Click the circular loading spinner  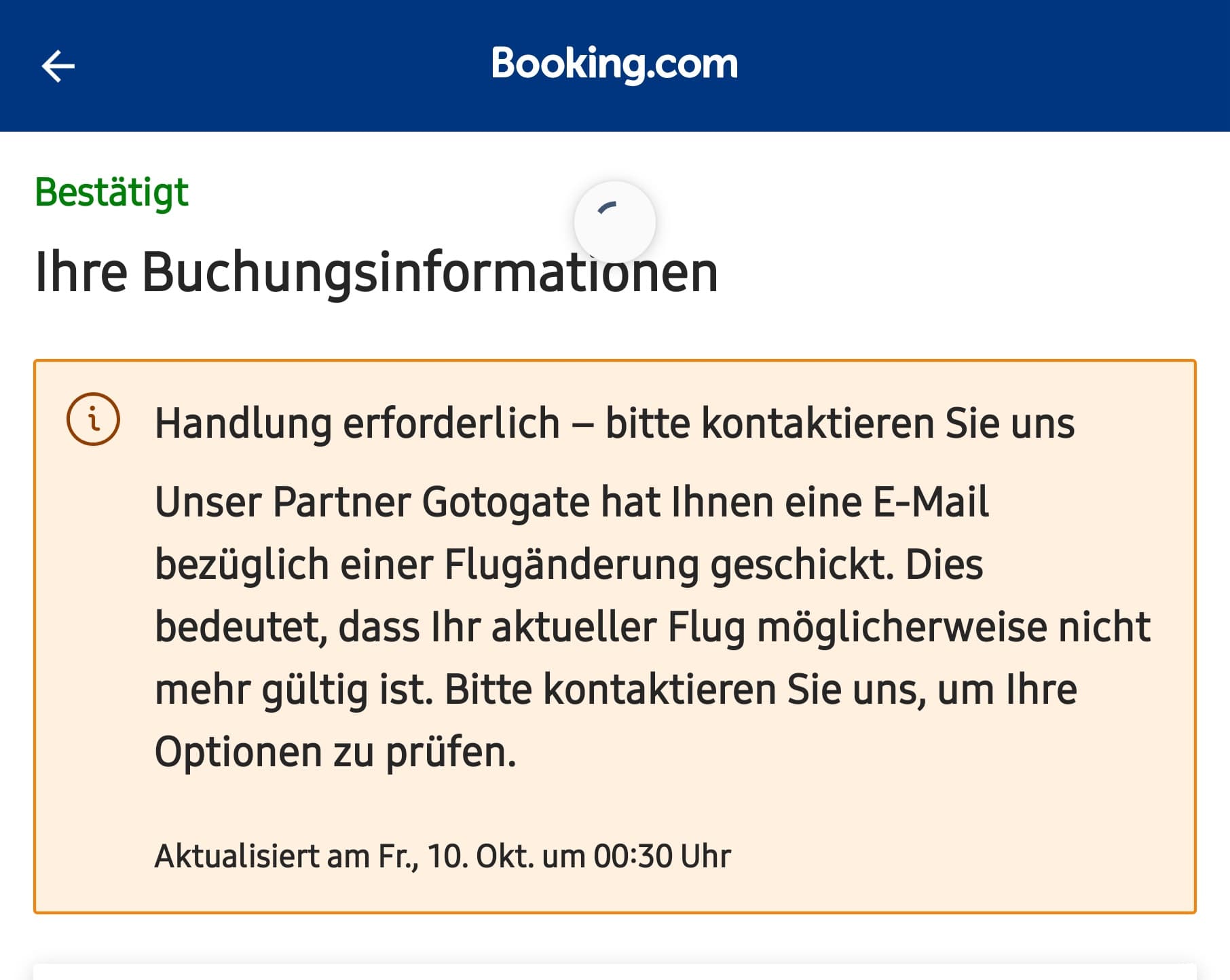614,221
